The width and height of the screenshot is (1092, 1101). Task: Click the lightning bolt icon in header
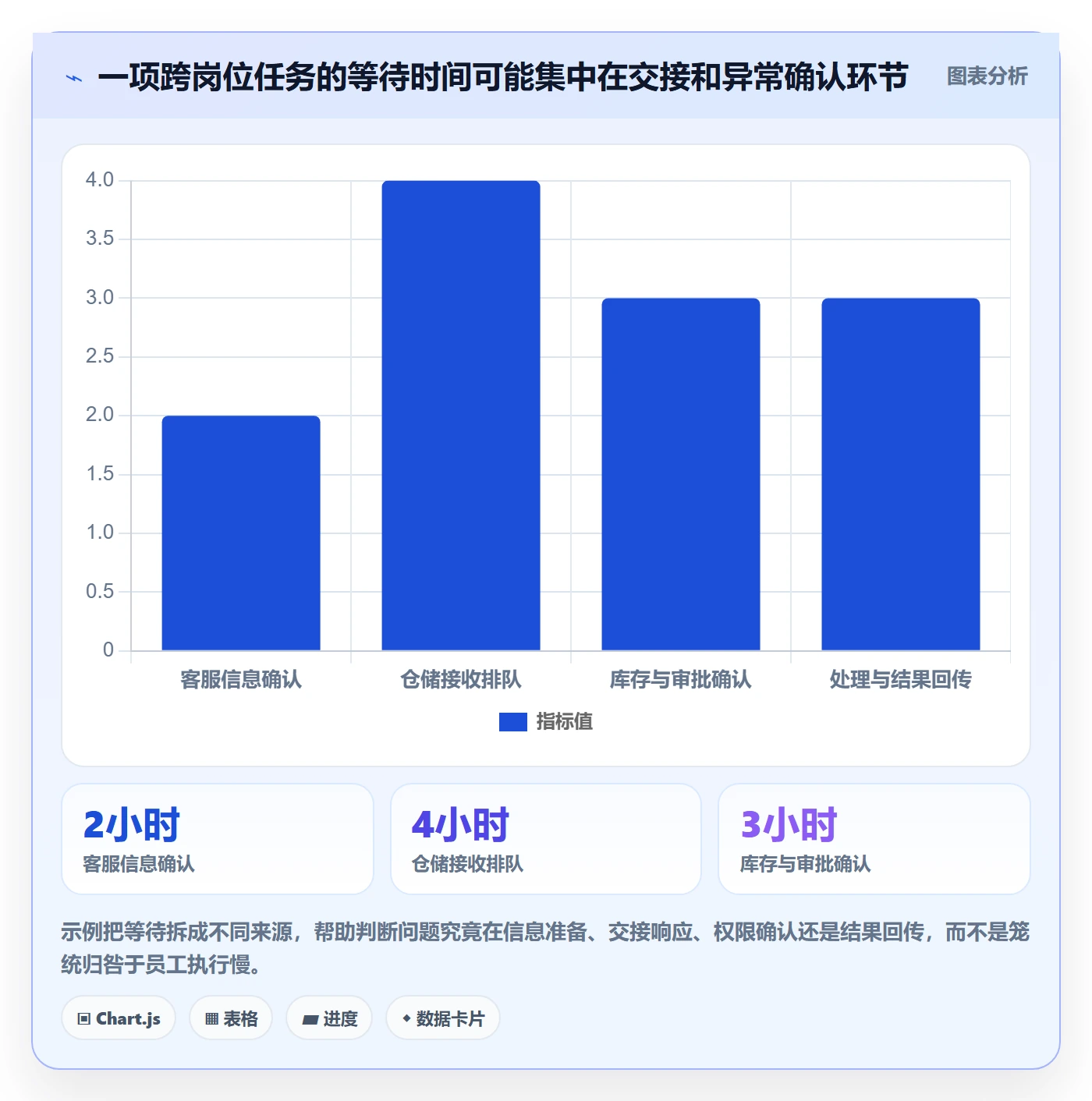coord(74,78)
